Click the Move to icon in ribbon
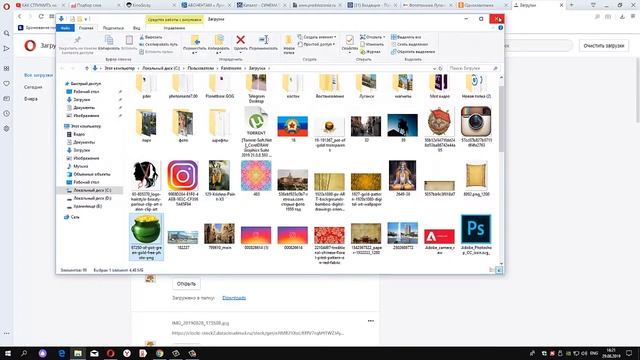The height and width of the screenshot is (360, 640). pos(195,40)
